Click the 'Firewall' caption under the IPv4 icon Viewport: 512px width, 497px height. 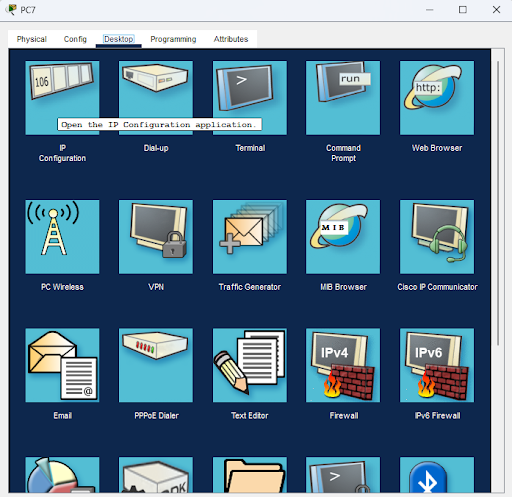(344, 416)
